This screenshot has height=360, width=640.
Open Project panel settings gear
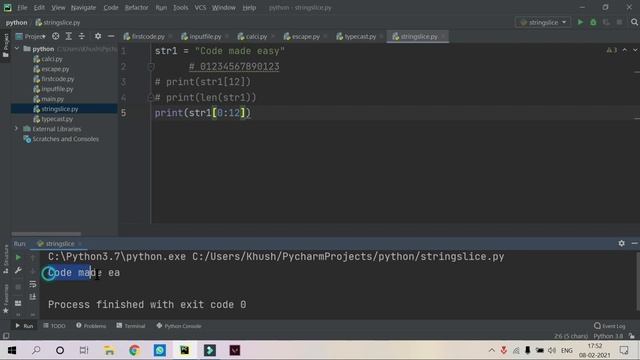pyautogui.click(x=98, y=36)
